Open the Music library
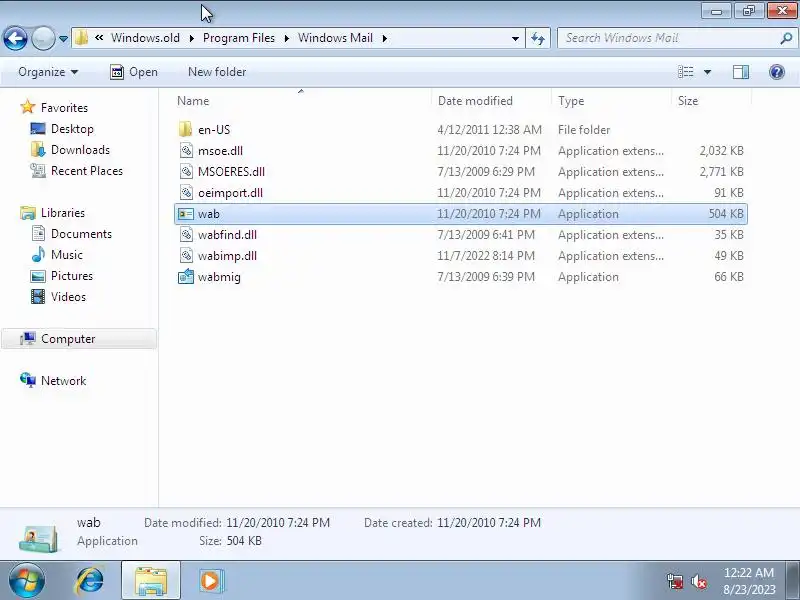Image resolution: width=800 pixels, height=600 pixels. 67,255
